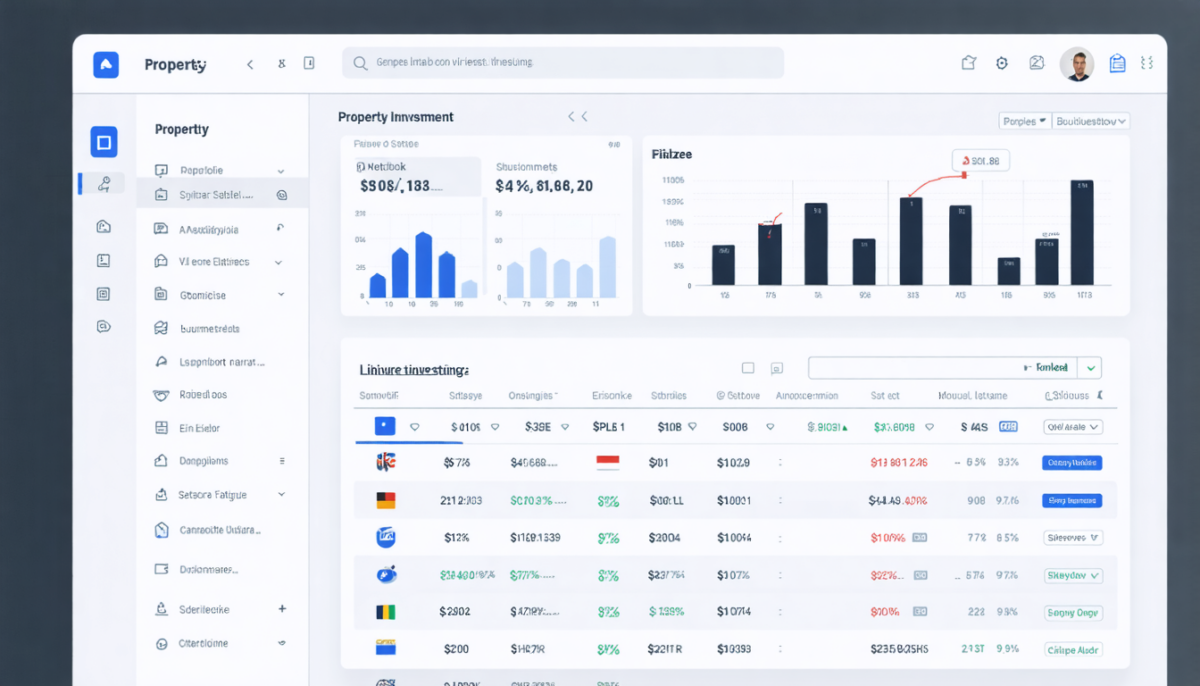Click the 'Cikipe Alsdr' green button
1200x686 pixels.
[x=1072, y=649]
